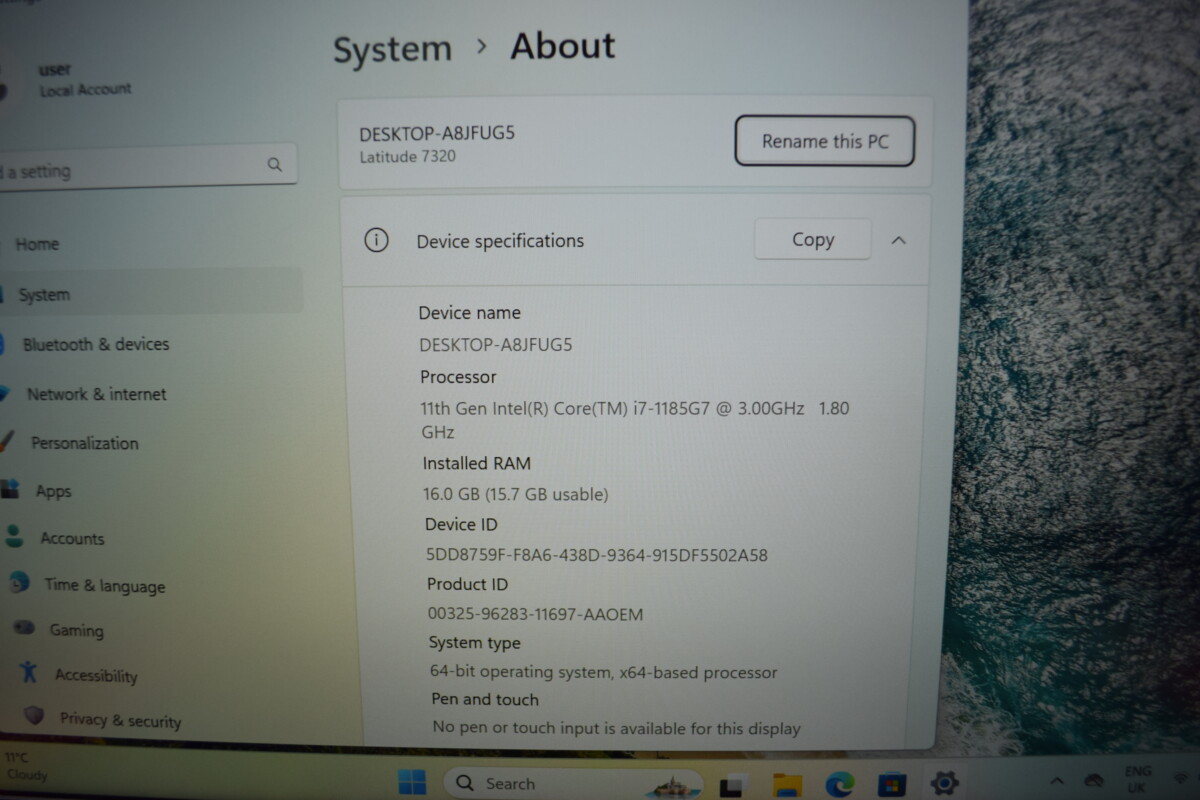Launch File Explorer from the taskbar
This screenshot has width=1200, height=800.
787,785
